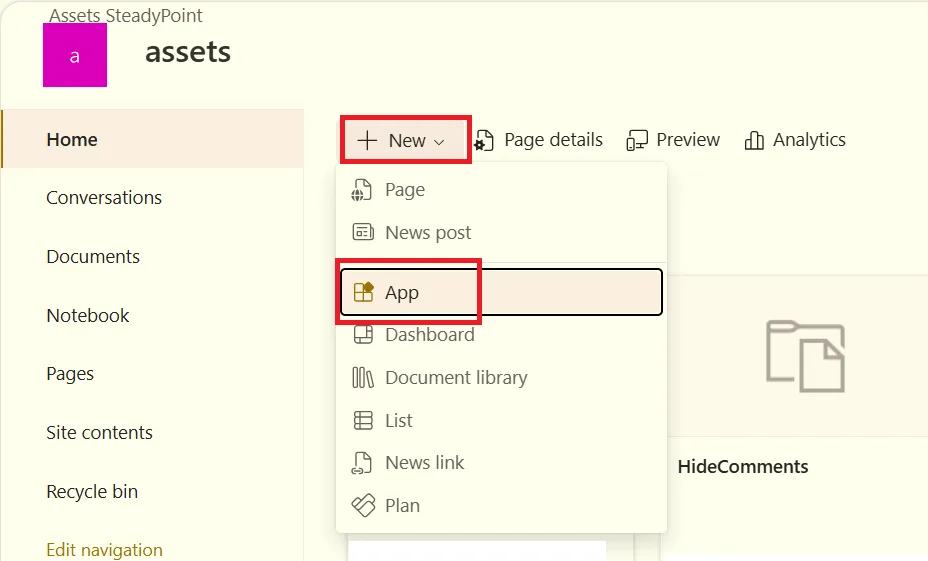Click the magenta assets site logo
Viewport: 928px width, 561px height.
75,55
